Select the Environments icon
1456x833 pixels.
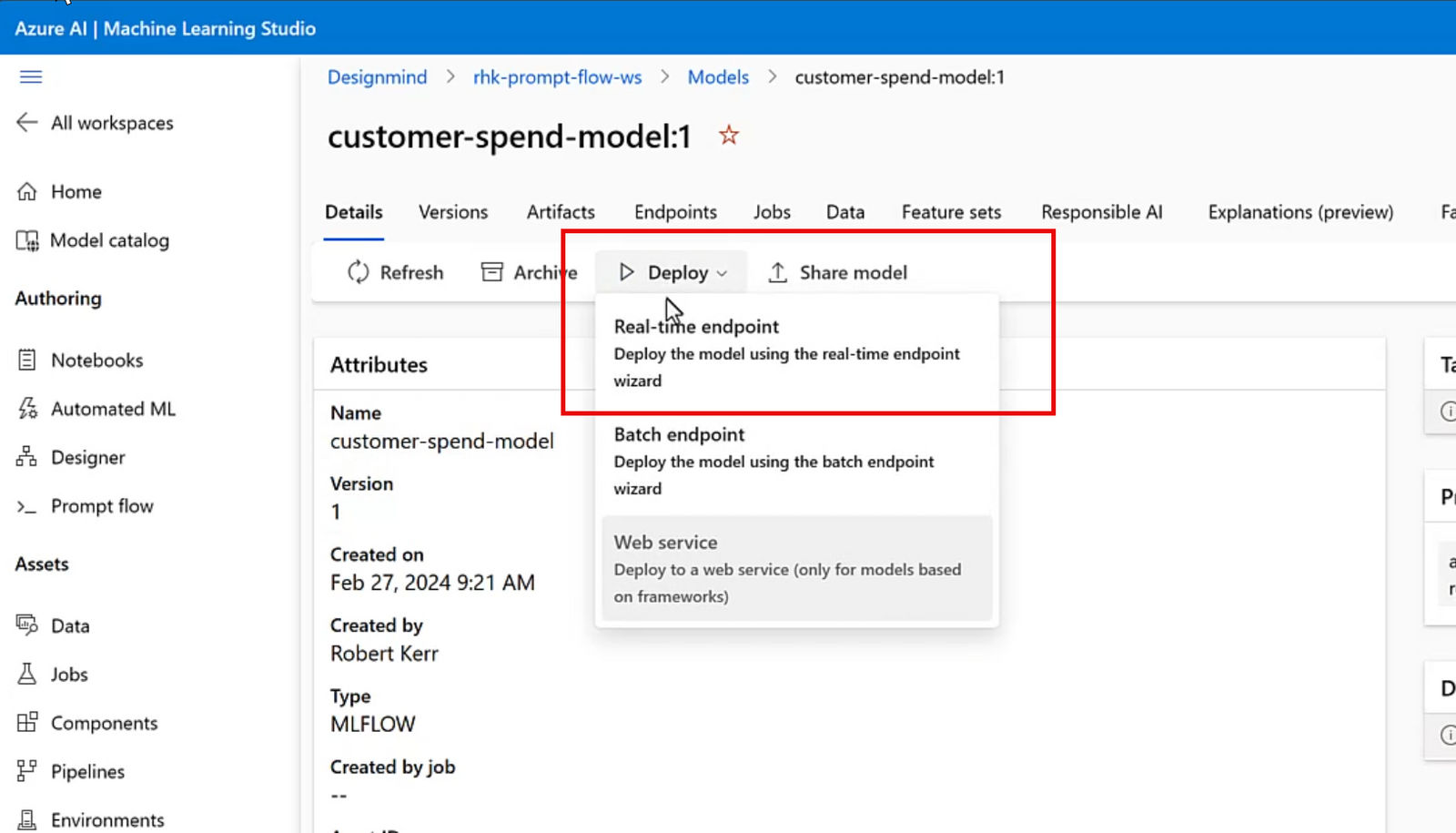tap(108, 818)
